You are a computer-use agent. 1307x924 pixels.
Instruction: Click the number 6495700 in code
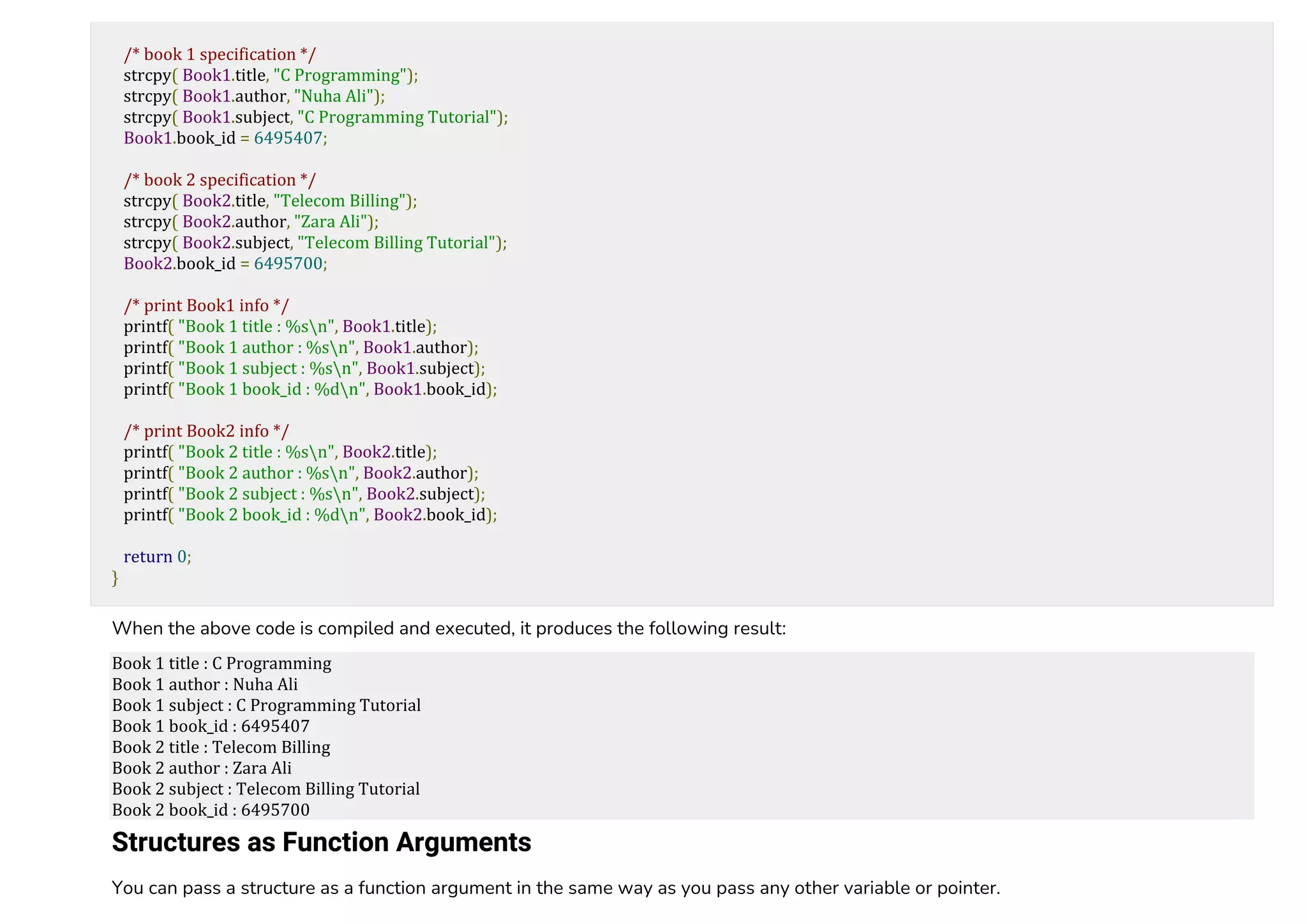coord(288,264)
